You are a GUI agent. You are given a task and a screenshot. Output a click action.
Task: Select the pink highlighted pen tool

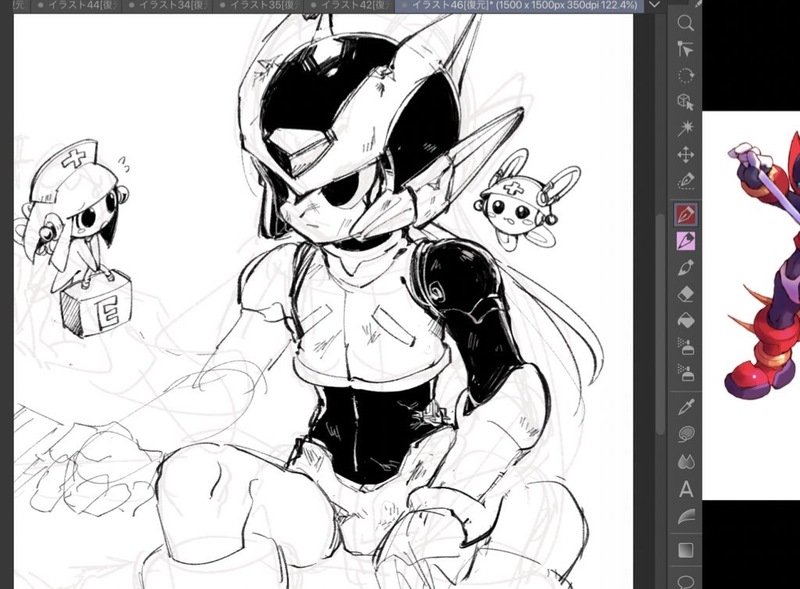click(686, 240)
